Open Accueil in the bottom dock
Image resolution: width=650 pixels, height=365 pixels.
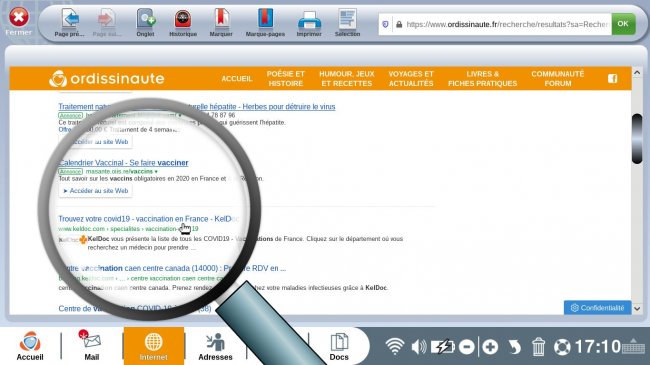click(30, 346)
